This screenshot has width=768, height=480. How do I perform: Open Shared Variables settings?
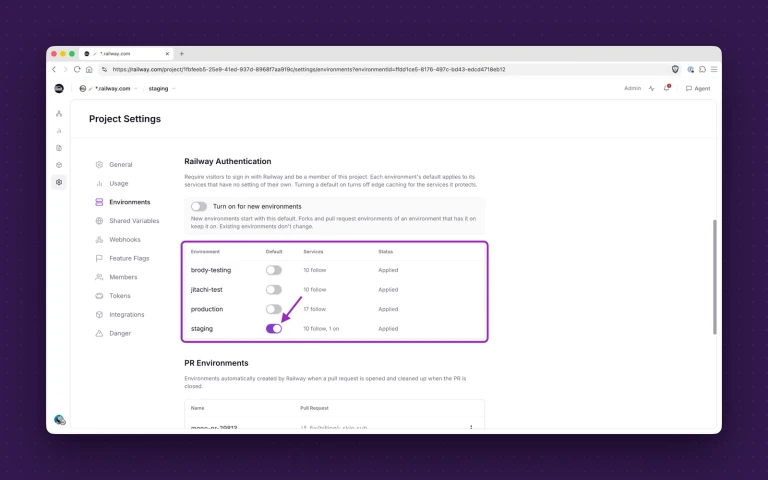(127, 221)
